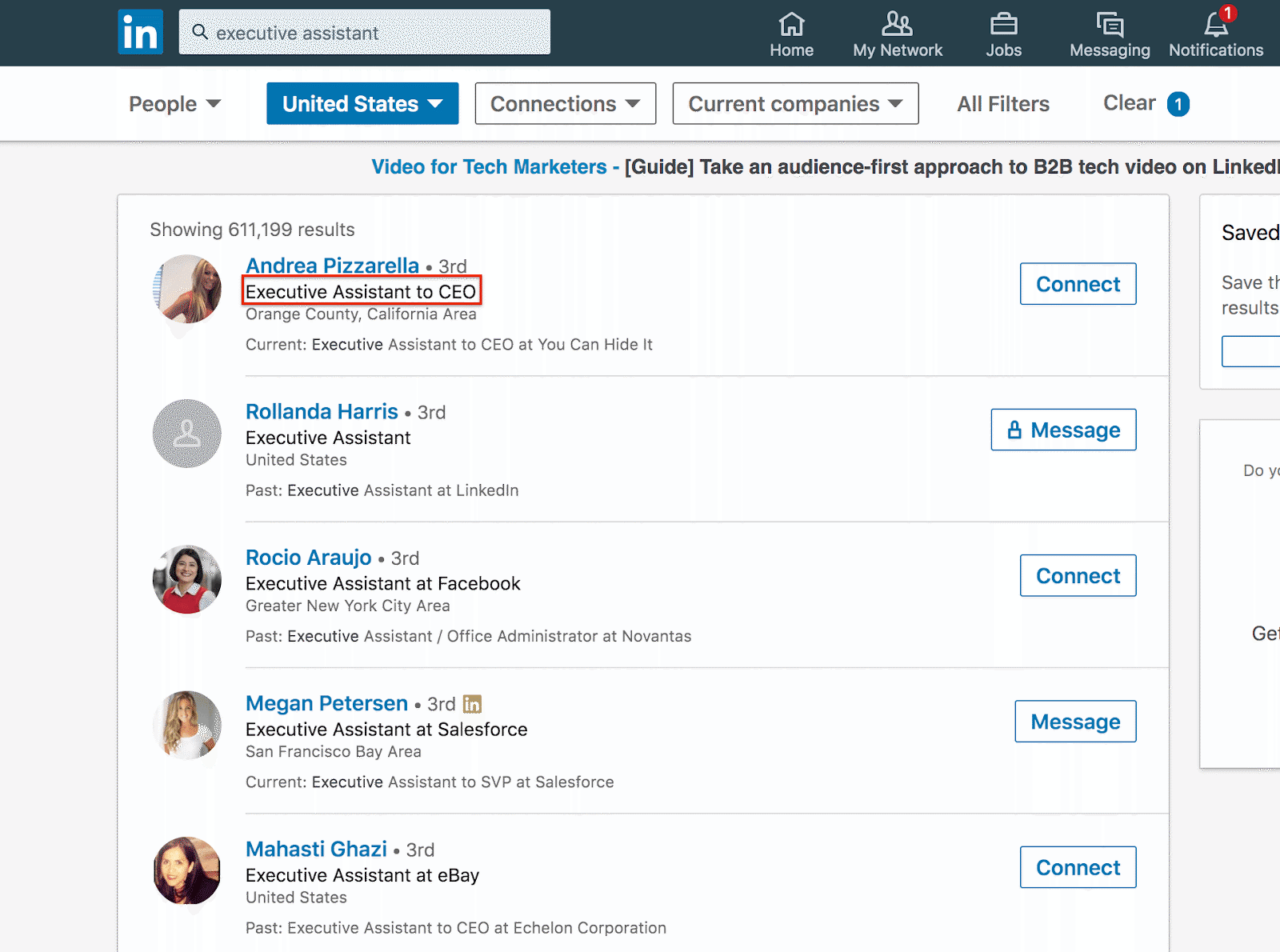The height and width of the screenshot is (952, 1280).
Task: Focus the search field containing executive assistant
Action: [364, 32]
